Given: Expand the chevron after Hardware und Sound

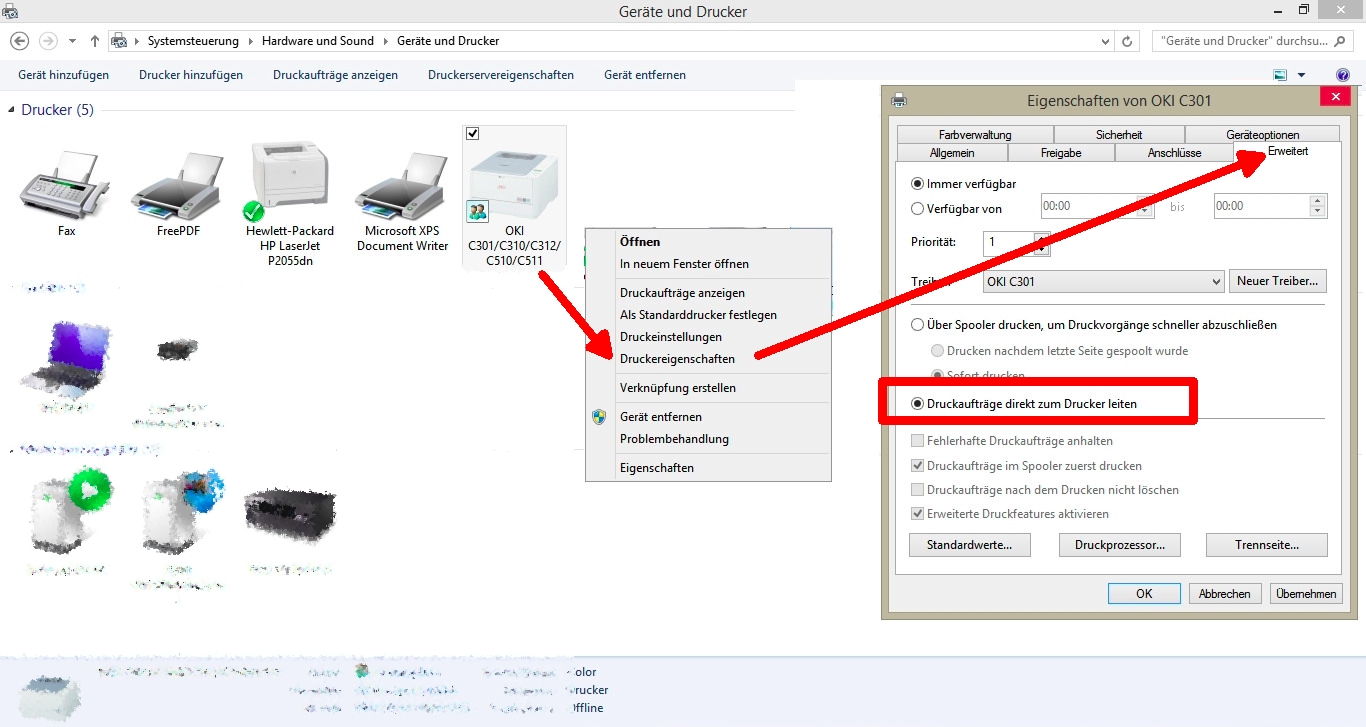Looking at the screenshot, I should [x=385, y=41].
